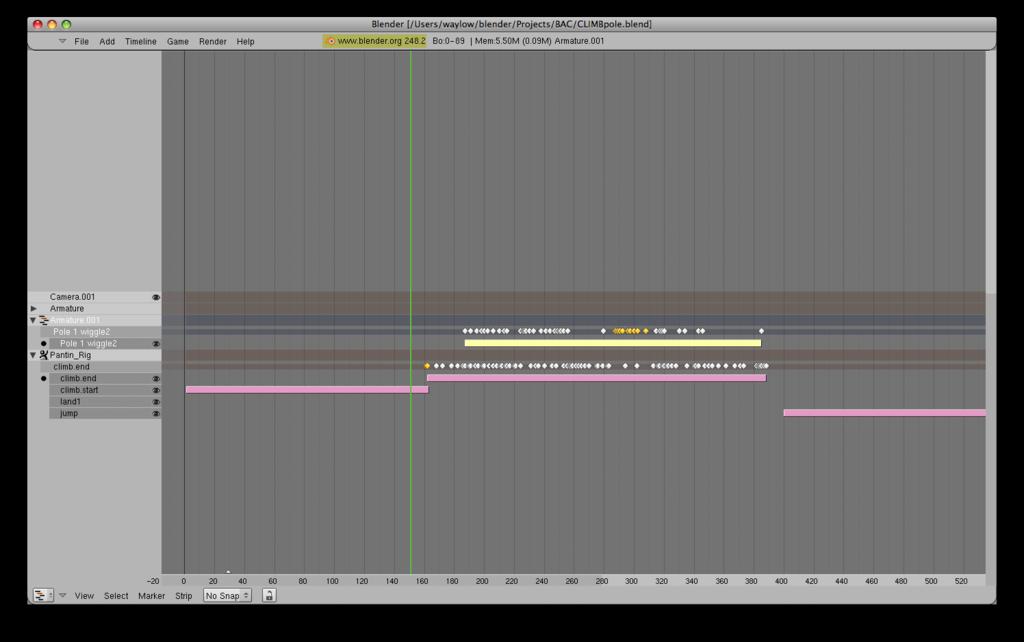Open the Render menu
This screenshot has width=1024, height=642.
point(212,41)
